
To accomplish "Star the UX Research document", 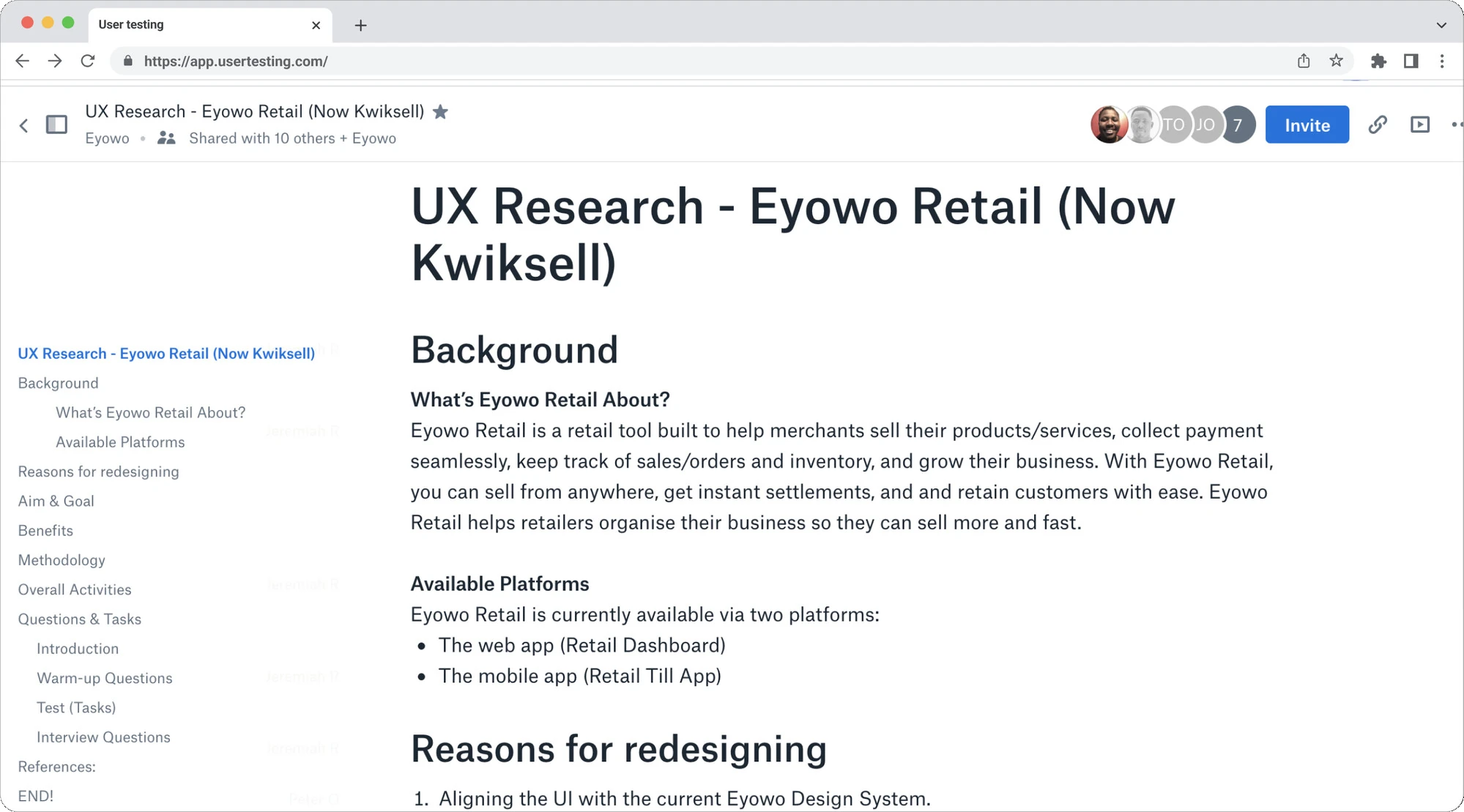I will tap(440, 111).
